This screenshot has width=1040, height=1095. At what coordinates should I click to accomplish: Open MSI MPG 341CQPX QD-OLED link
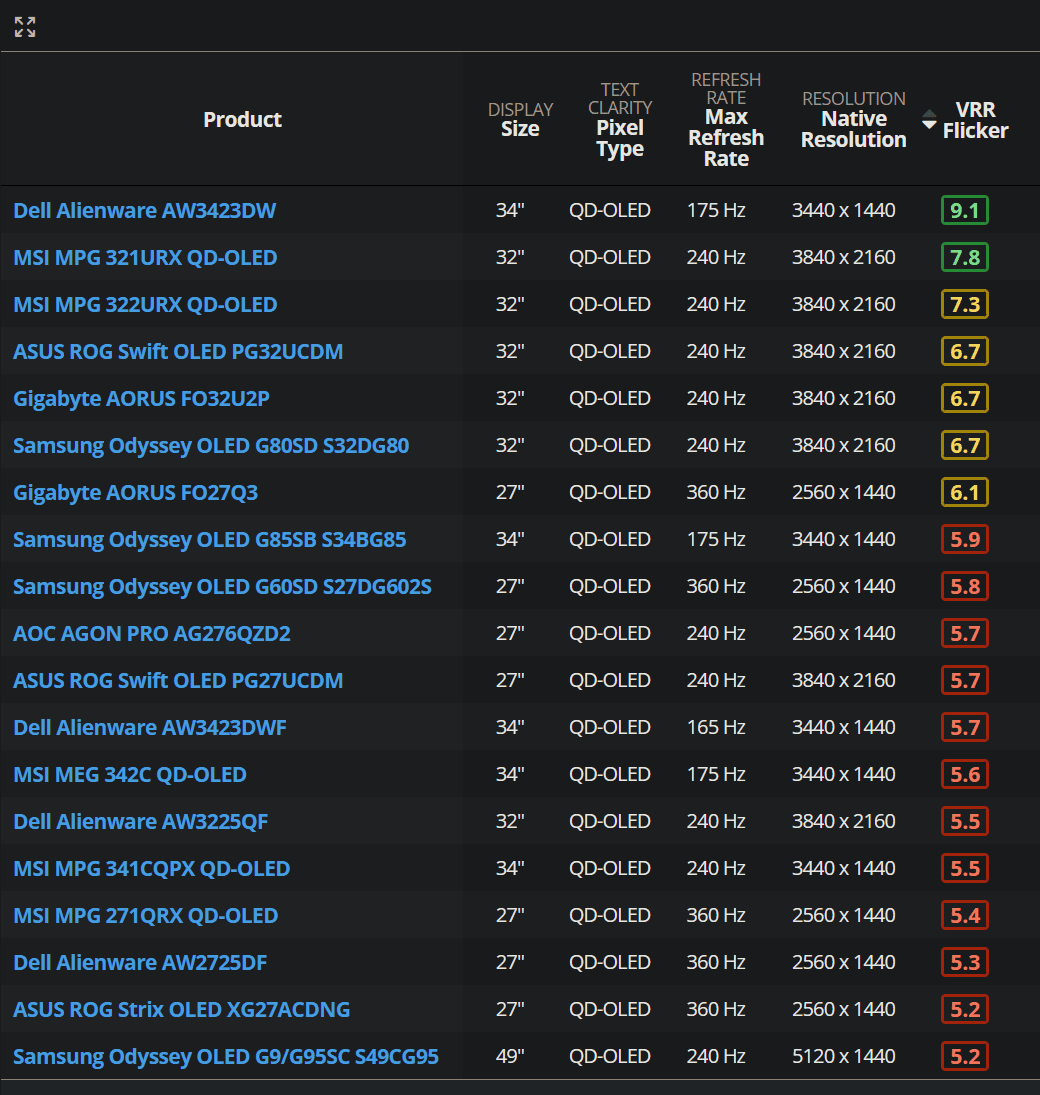tap(152, 869)
